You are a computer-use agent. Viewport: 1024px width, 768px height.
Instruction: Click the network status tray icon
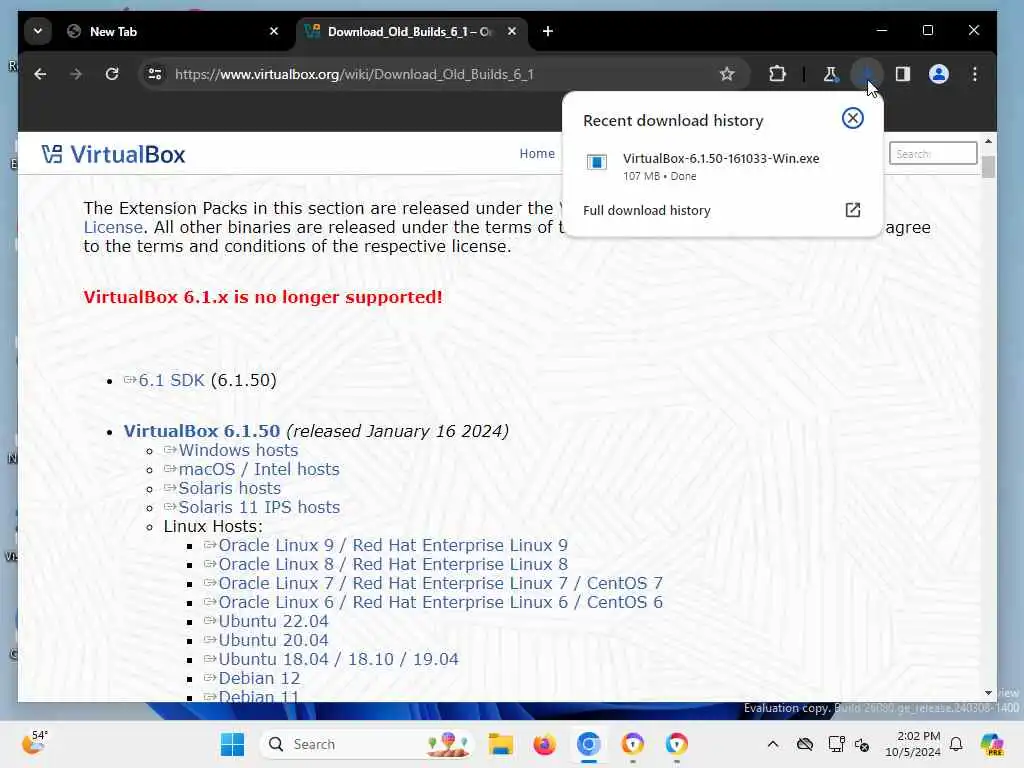coord(837,744)
